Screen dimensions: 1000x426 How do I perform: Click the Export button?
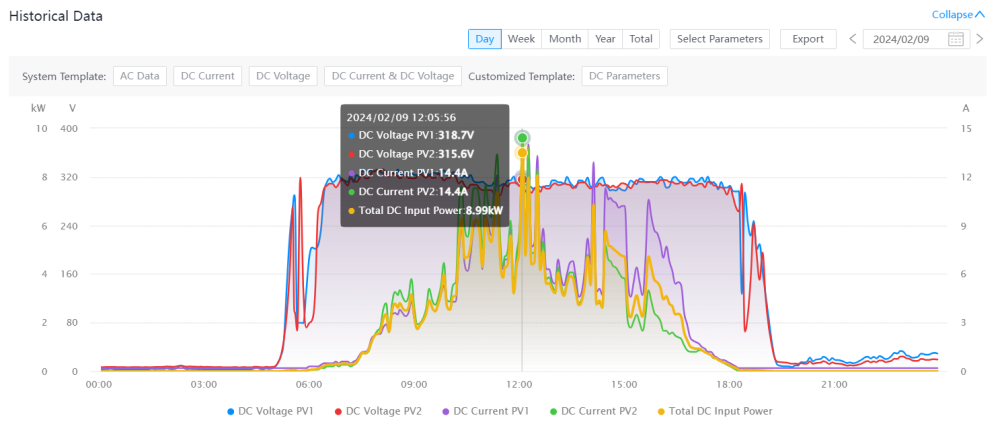(x=808, y=39)
